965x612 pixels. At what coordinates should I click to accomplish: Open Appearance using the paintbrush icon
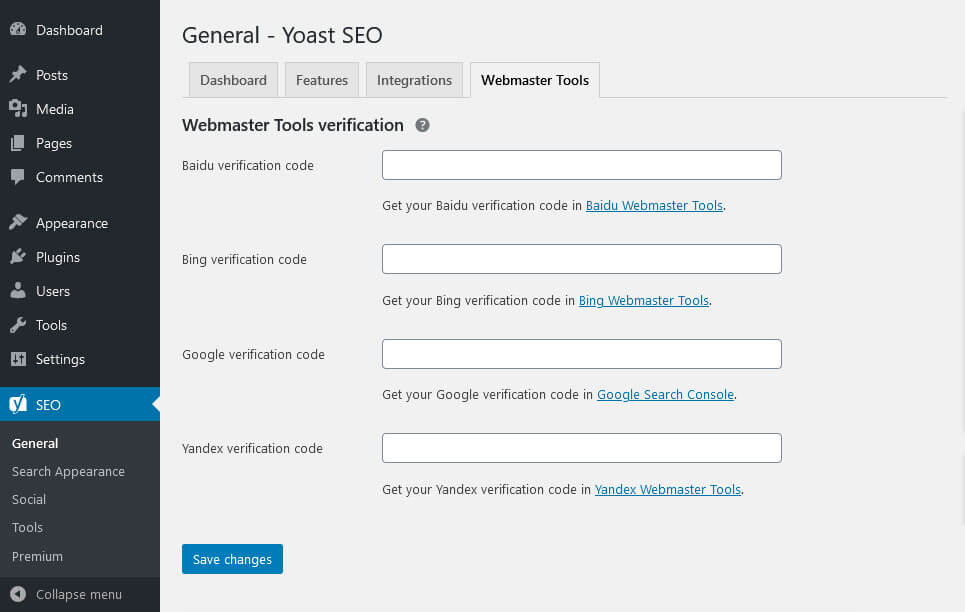[18, 222]
